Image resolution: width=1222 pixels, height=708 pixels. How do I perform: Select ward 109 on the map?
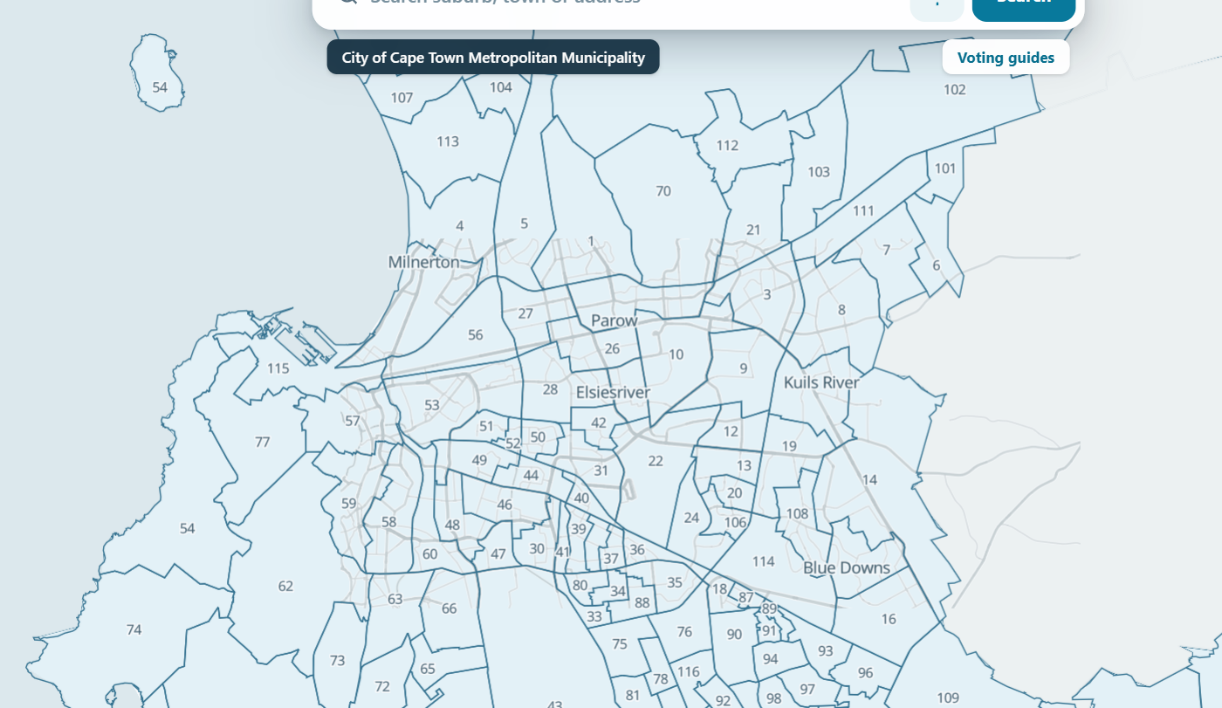[x=947, y=698]
